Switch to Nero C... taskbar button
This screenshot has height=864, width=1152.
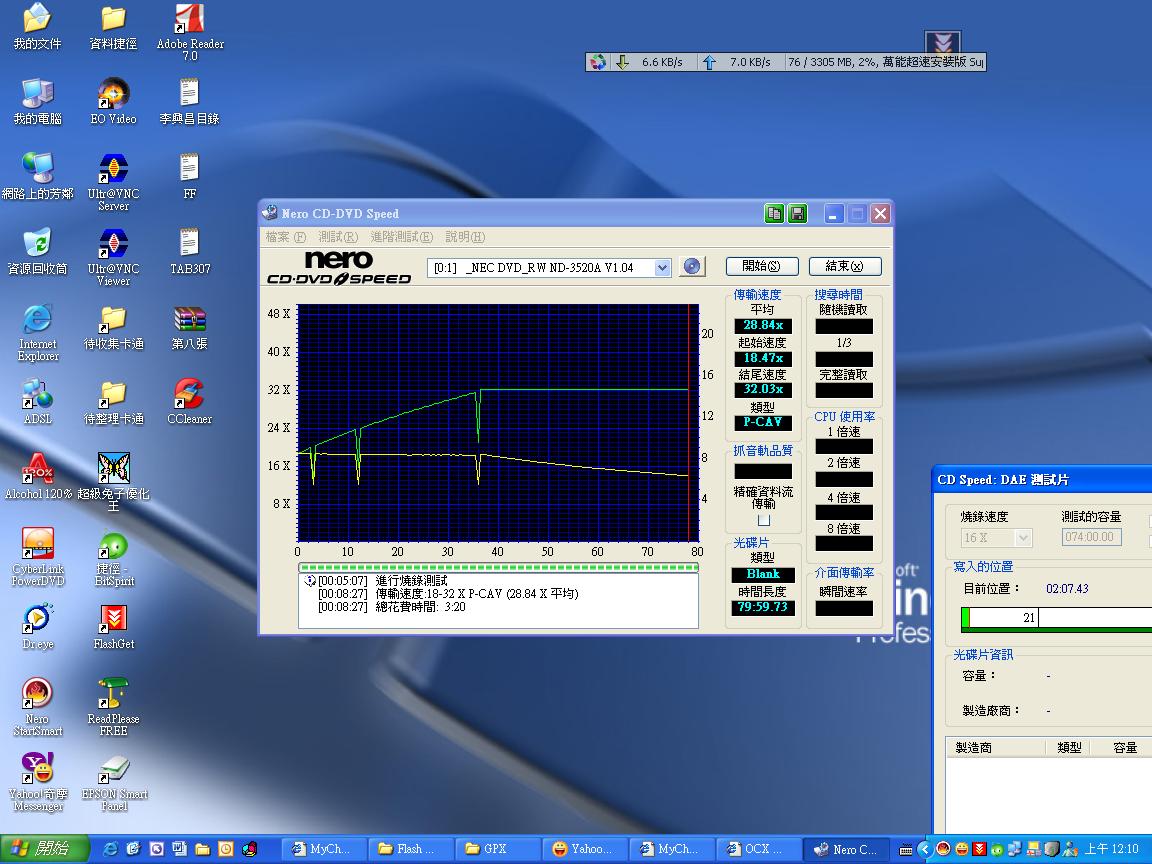coord(846,849)
